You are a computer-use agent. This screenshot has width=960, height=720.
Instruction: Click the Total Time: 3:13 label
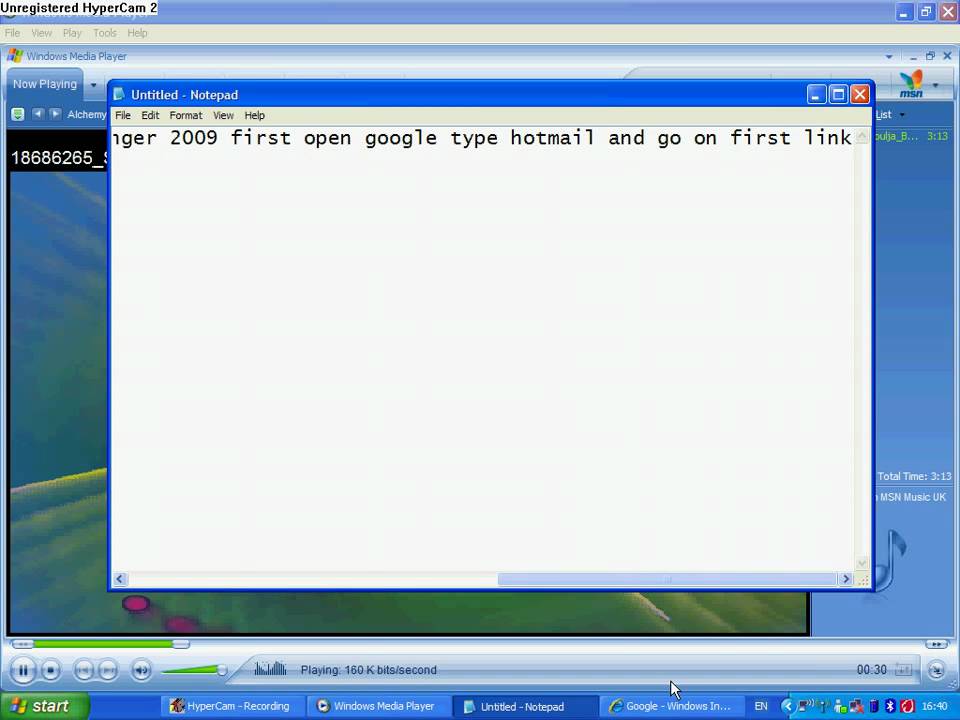click(914, 476)
